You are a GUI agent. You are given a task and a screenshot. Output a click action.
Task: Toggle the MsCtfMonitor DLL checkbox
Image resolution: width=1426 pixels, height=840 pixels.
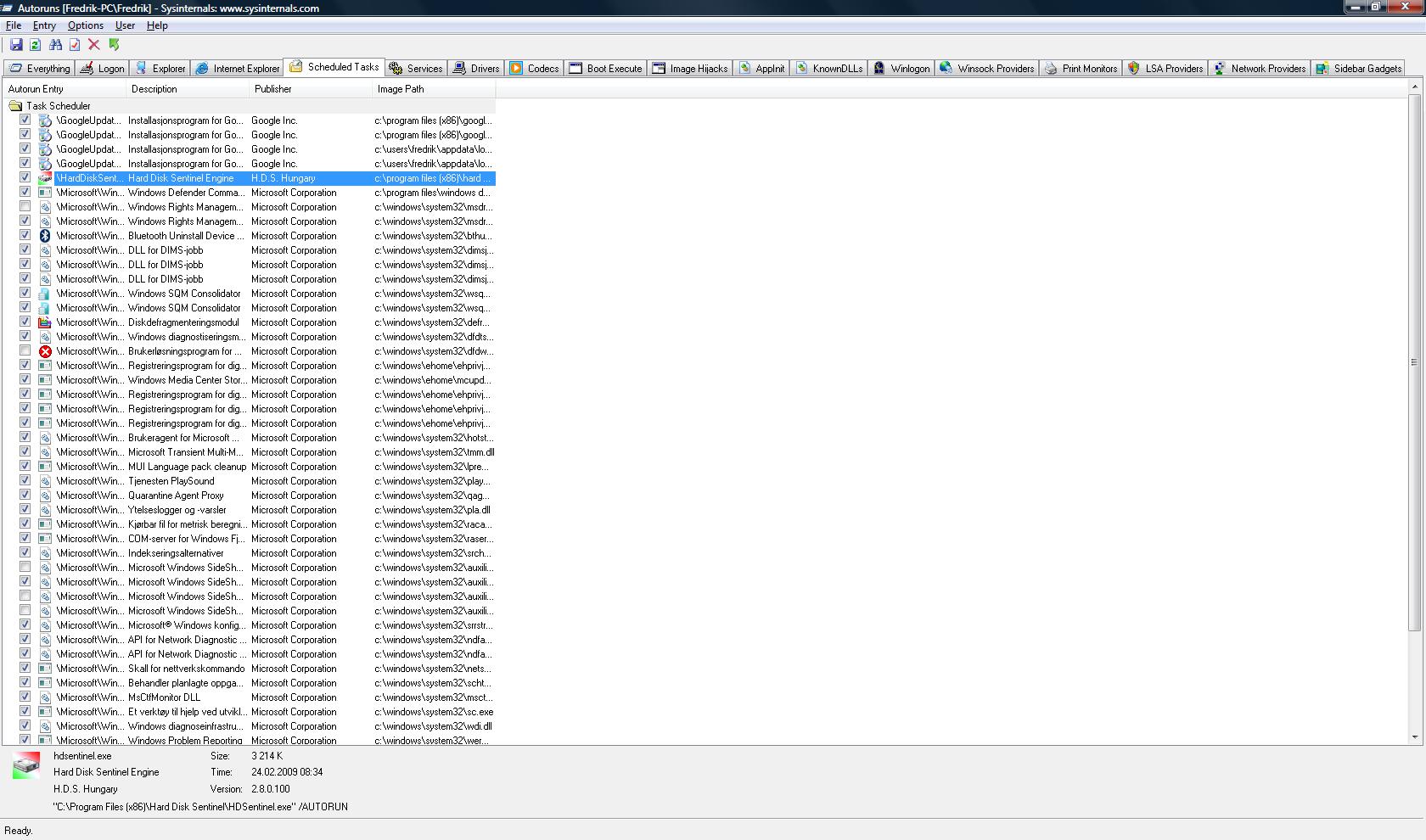(25, 697)
